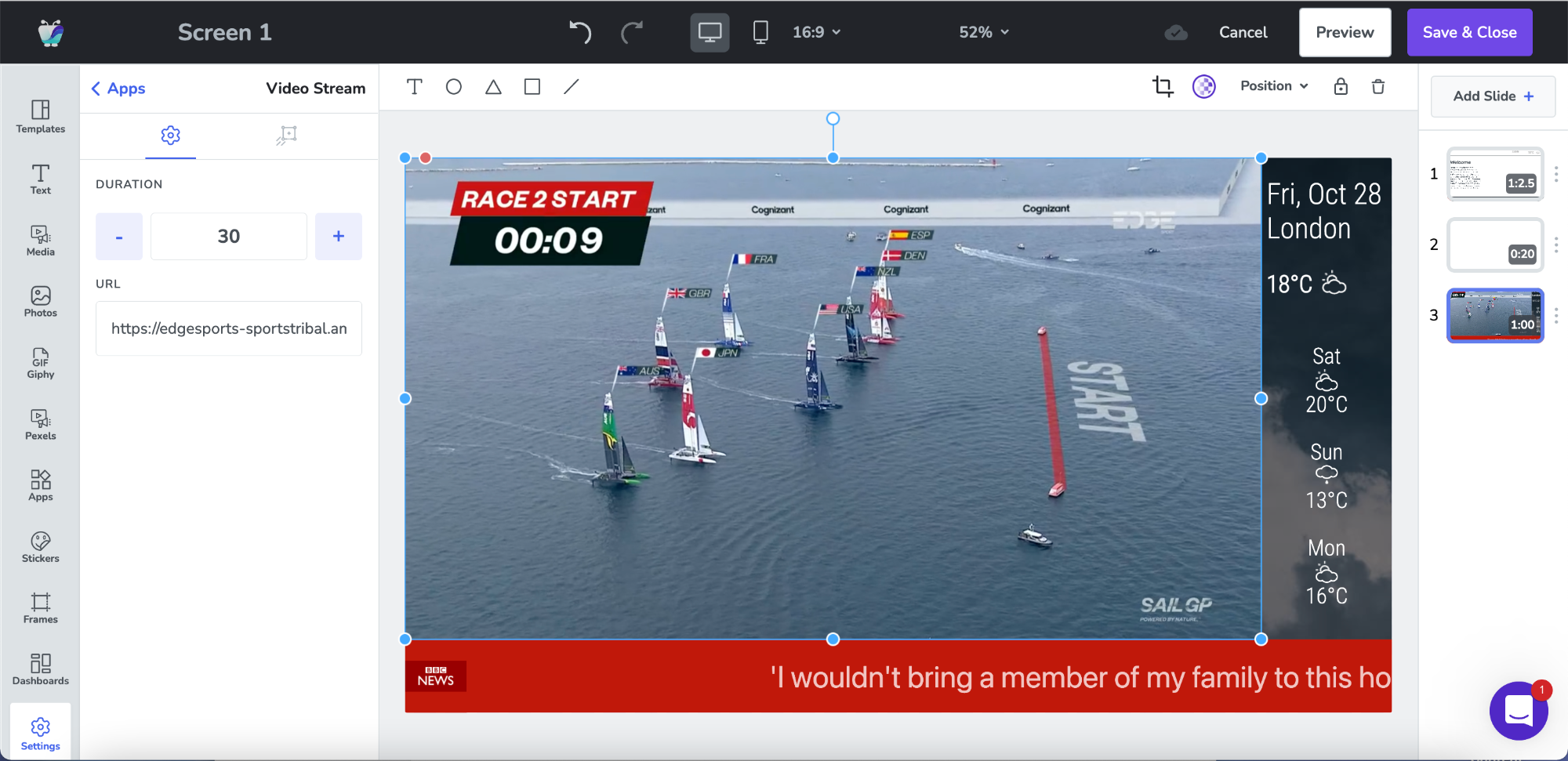Viewport: 1568px width, 761px height.
Task: Click the Cancel button
Action: (x=1243, y=32)
